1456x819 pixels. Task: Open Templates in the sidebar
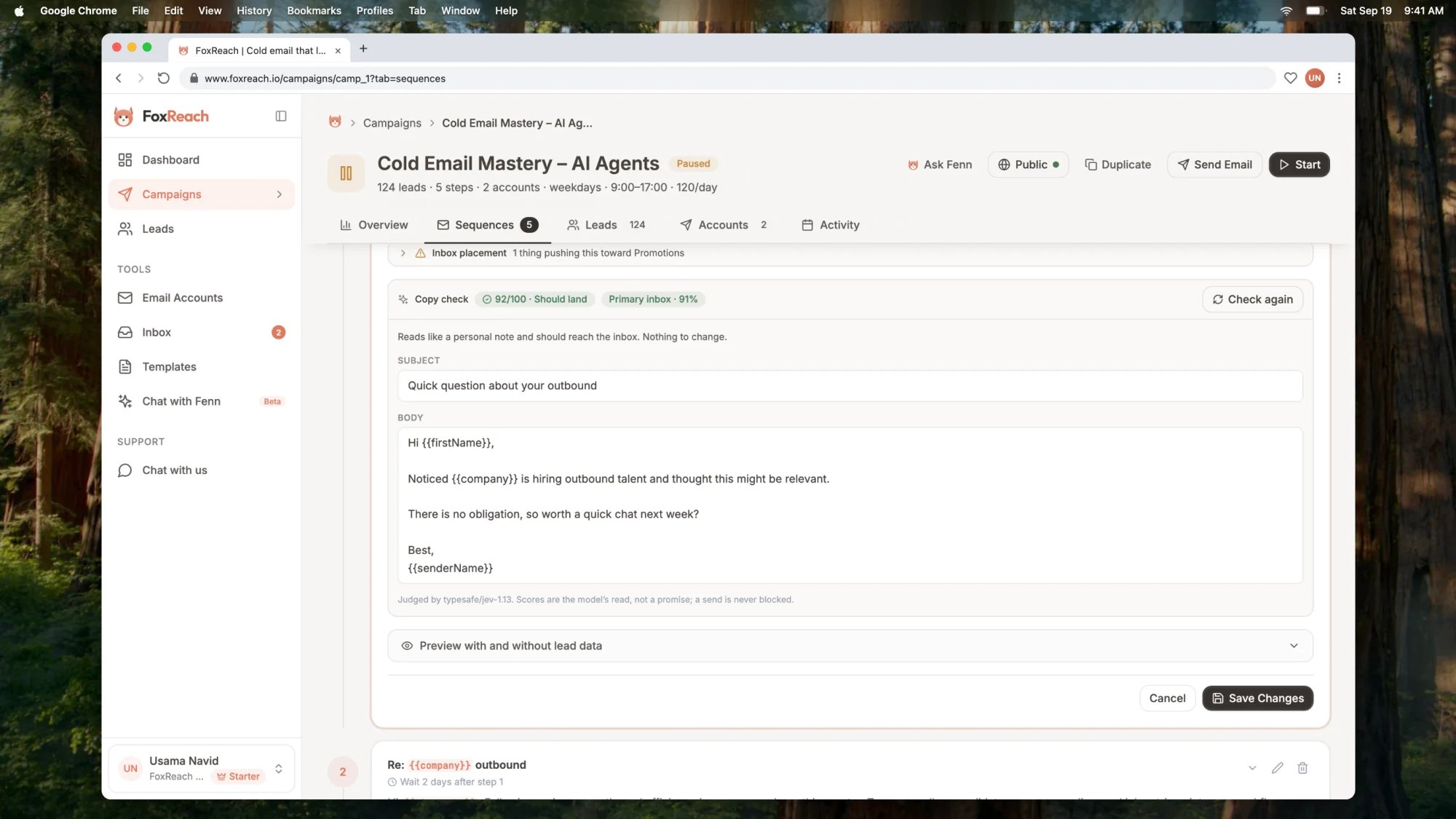(x=202, y=367)
